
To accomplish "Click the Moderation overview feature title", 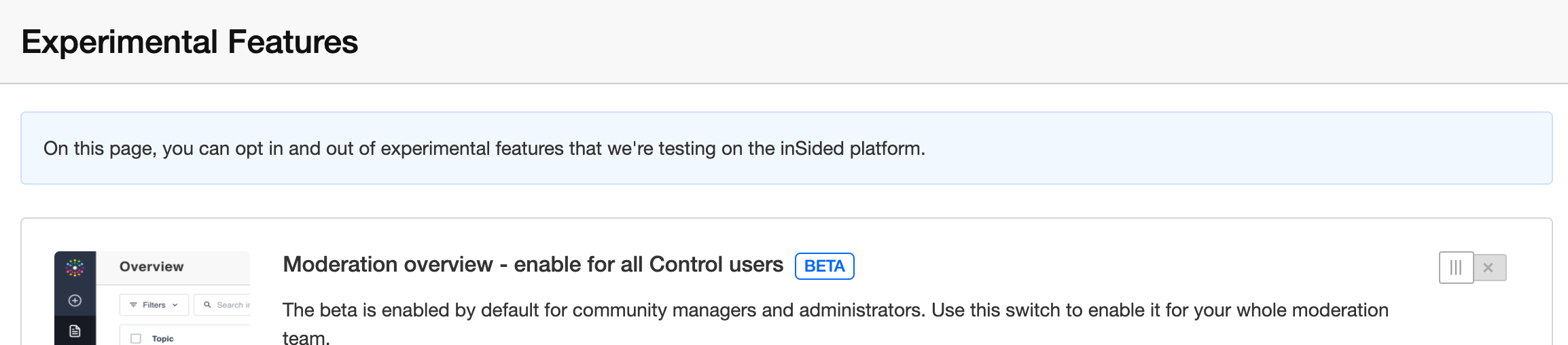I will pos(533,264).
